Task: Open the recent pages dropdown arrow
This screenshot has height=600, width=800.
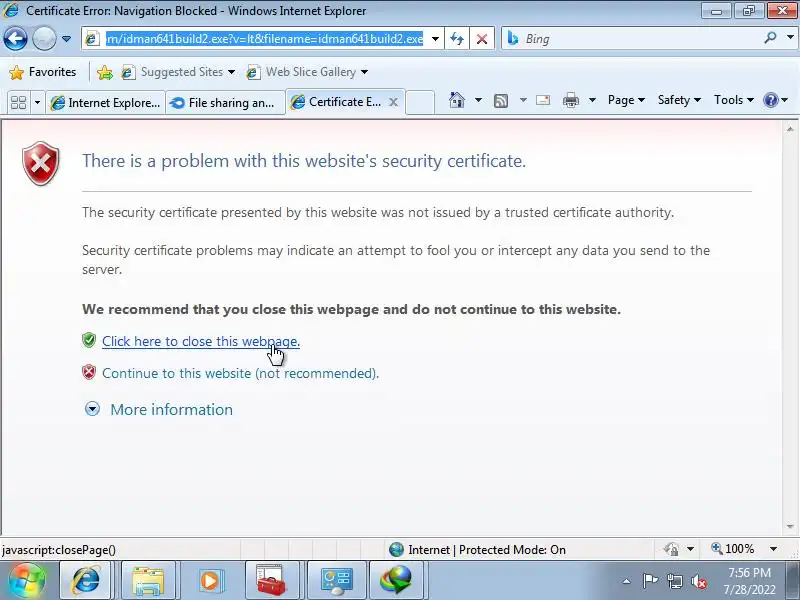Action: [66, 39]
